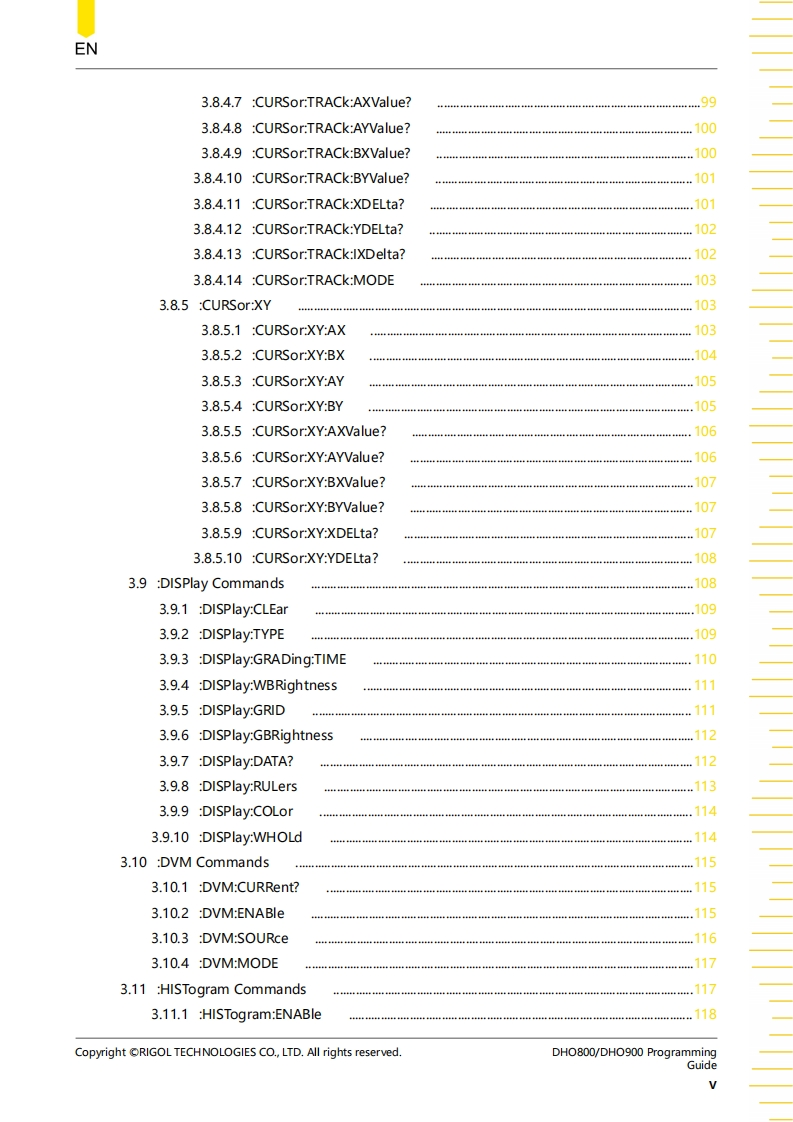Select the :DISPlay:RULers entry
793x1122 pixels.
(x=247, y=786)
